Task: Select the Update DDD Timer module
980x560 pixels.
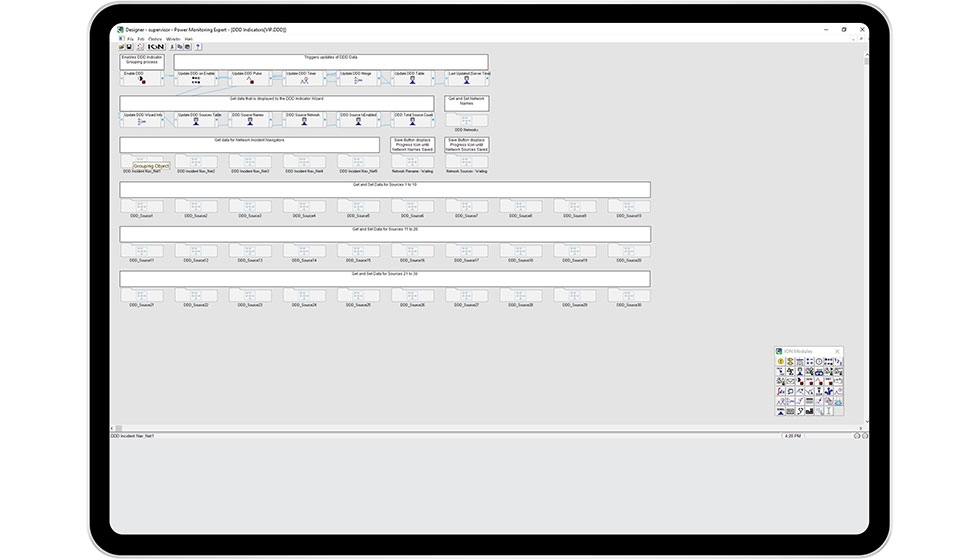Action: [304, 79]
